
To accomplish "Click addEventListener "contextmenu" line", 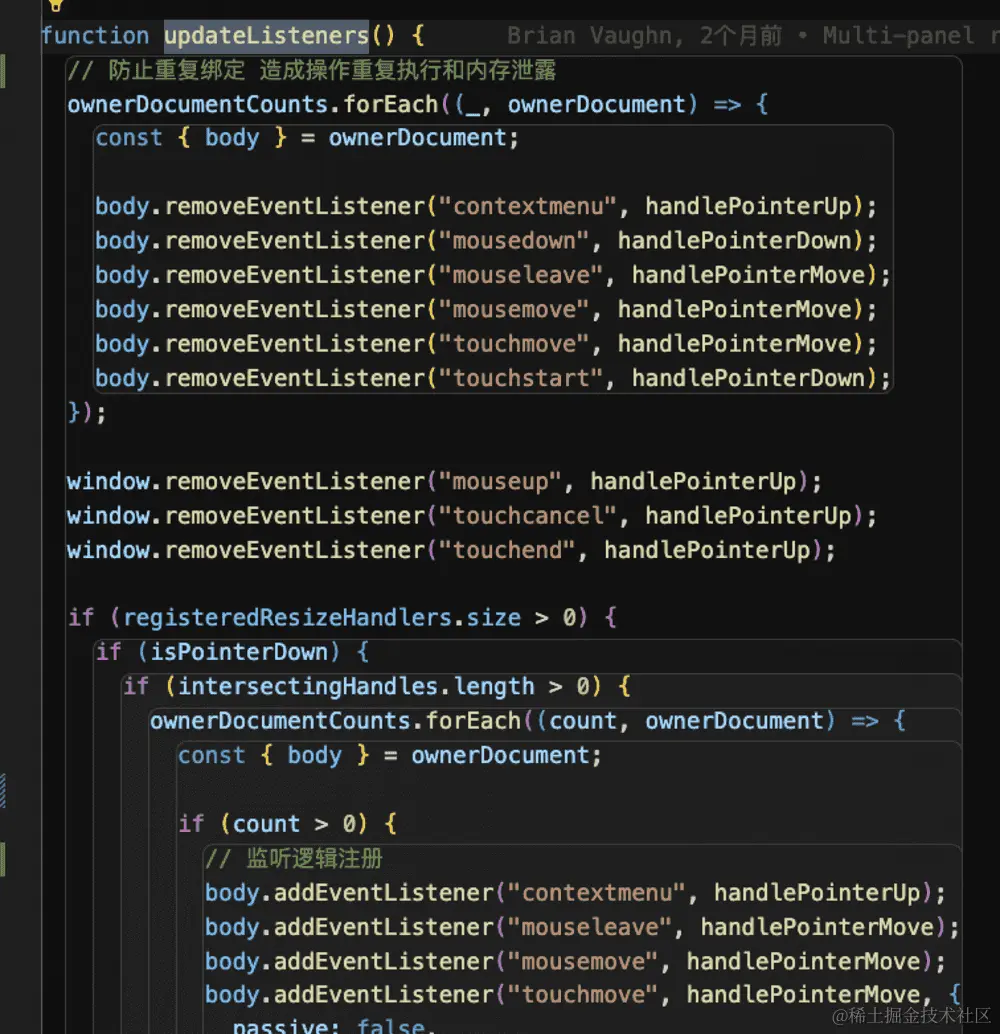I will pyautogui.click(x=575, y=893).
